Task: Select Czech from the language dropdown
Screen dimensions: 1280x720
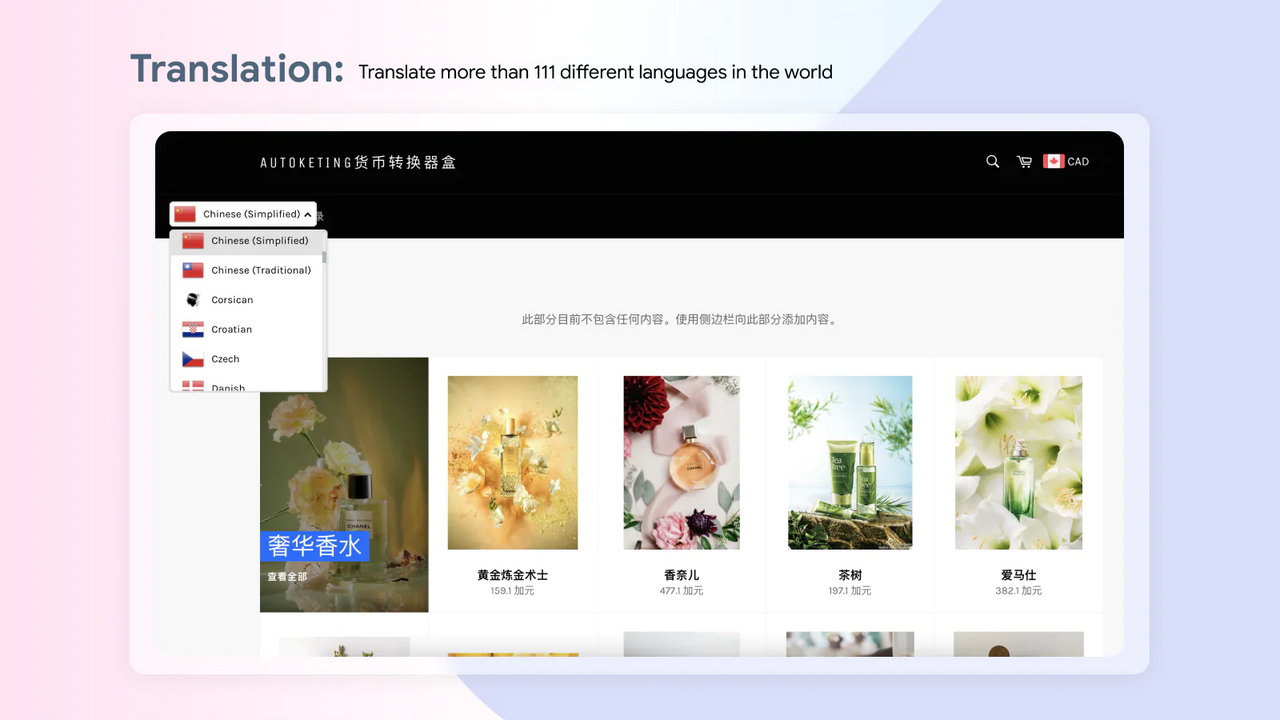Action: point(224,359)
